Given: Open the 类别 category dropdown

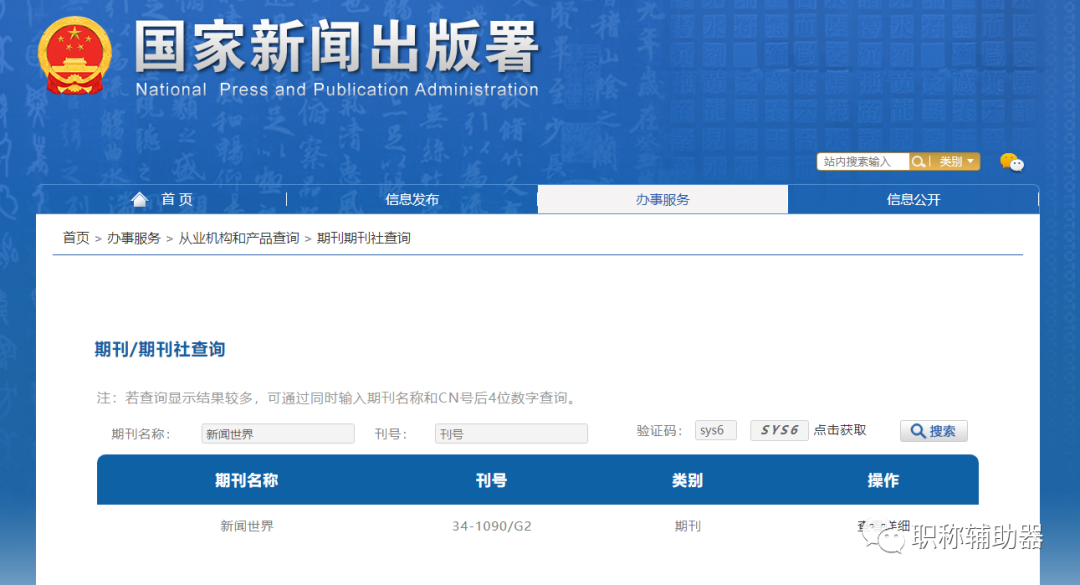Looking at the screenshot, I should click(957, 161).
